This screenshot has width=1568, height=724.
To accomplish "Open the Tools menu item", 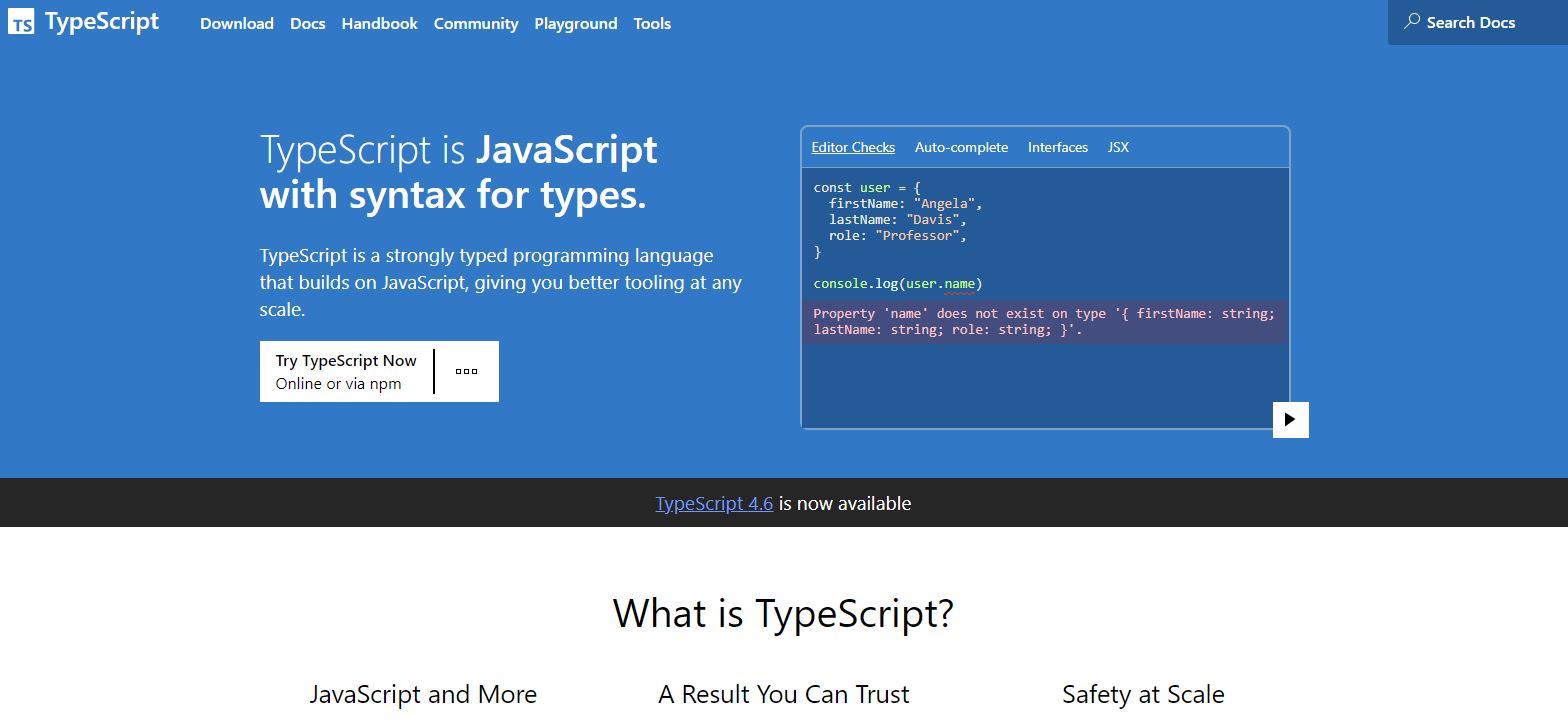I will click(x=652, y=23).
